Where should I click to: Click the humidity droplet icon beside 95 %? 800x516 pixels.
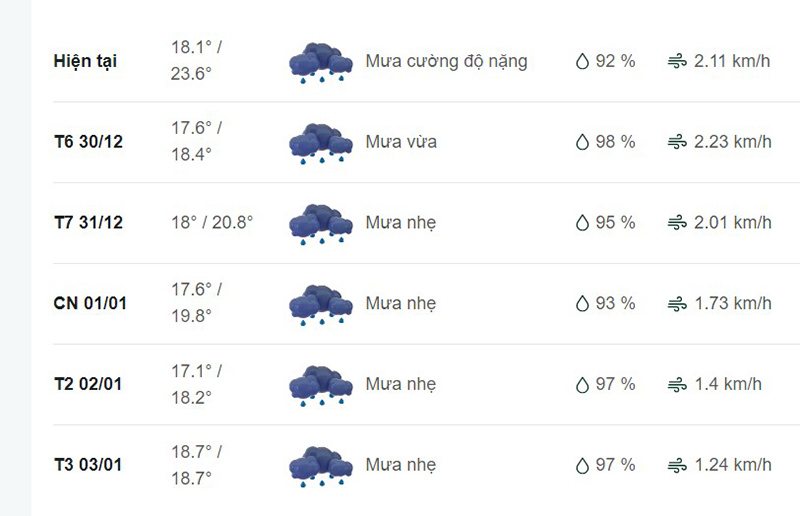pos(582,223)
